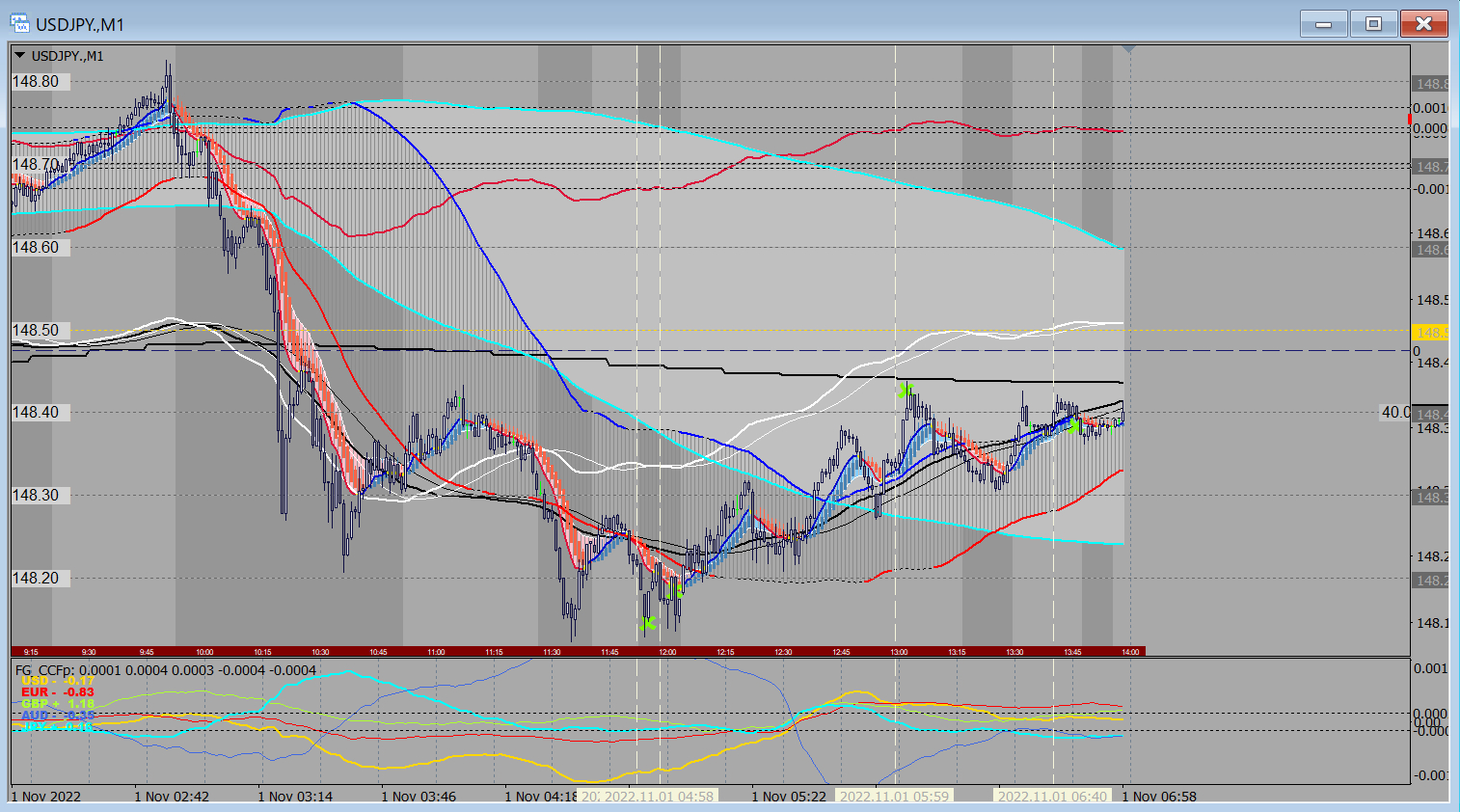Click the FG_CCFp indicator label
The height and width of the screenshot is (812, 1460).
pos(44,670)
